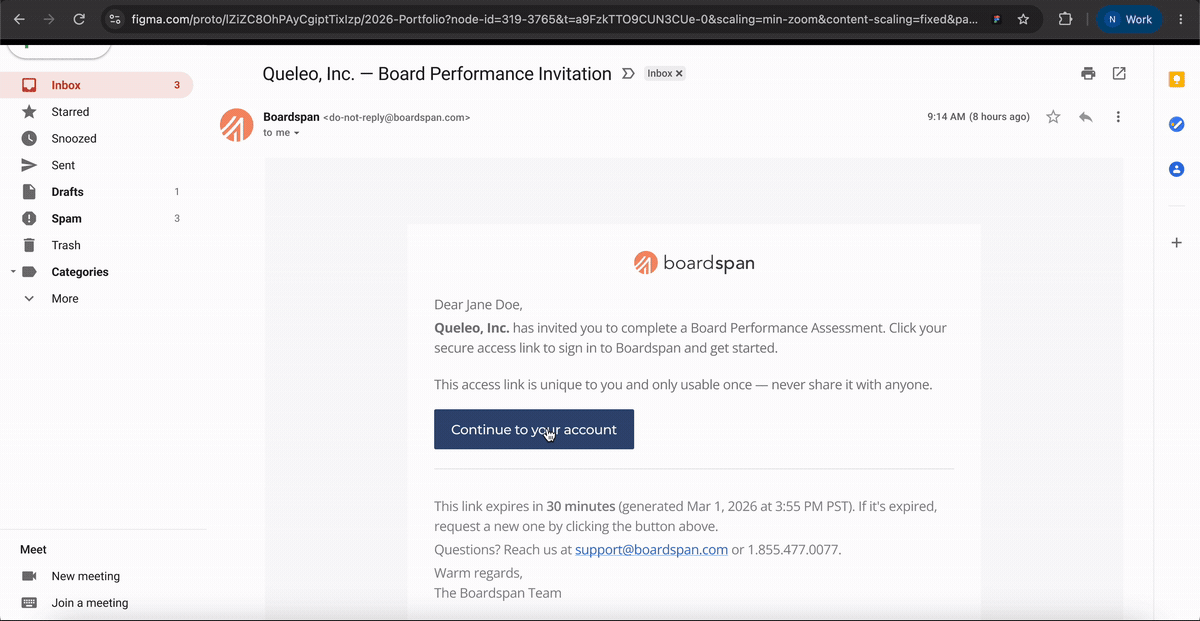Start a New meeting

tap(86, 576)
